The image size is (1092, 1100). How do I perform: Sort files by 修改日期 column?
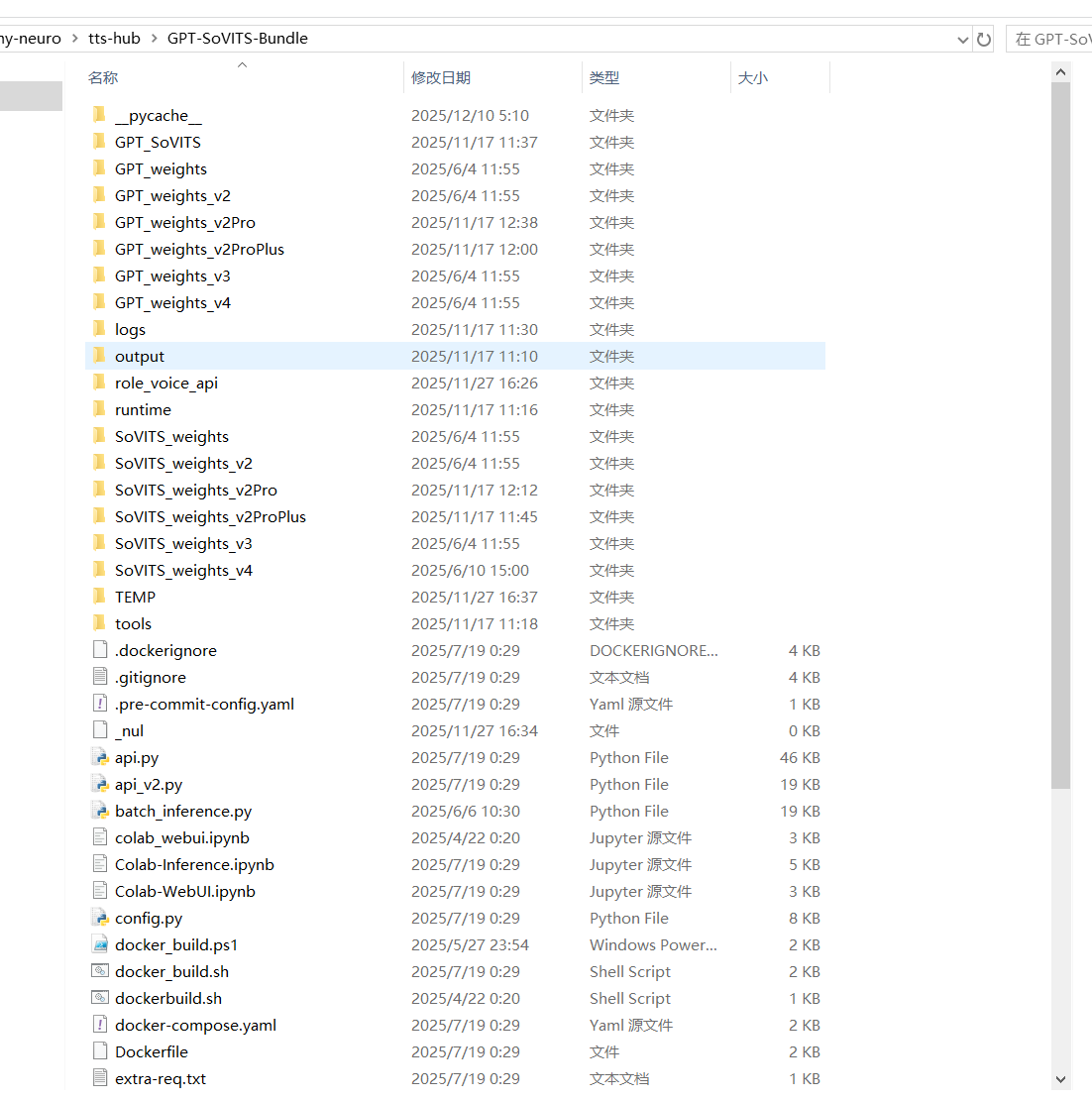coord(441,77)
